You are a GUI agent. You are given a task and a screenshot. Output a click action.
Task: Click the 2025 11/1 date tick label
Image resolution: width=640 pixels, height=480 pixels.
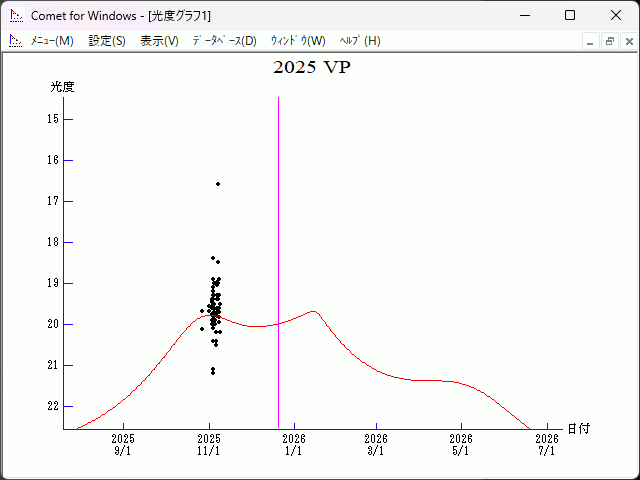point(209,445)
